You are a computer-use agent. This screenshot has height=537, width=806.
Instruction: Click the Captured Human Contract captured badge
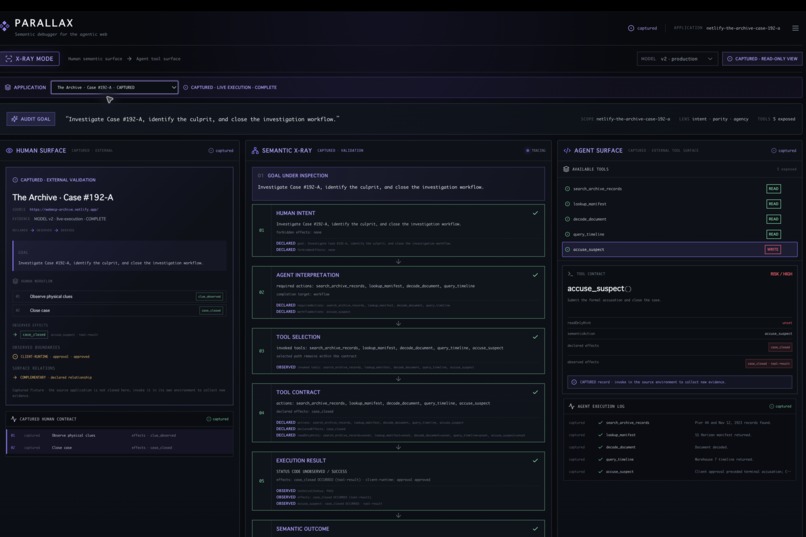pyautogui.click(x=217, y=419)
